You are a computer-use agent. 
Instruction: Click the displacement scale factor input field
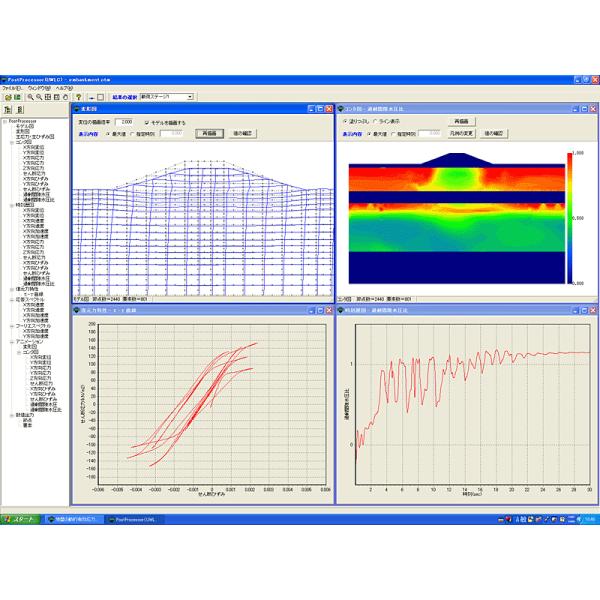click(x=124, y=122)
